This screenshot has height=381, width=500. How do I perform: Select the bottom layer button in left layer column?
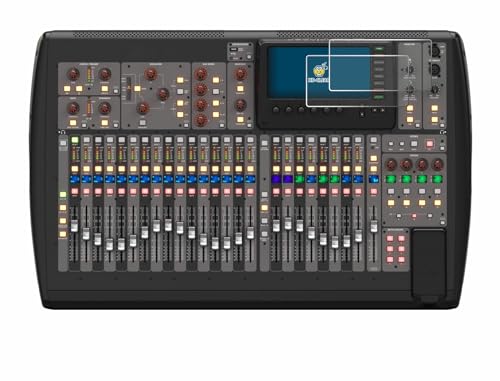coord(63,234)
